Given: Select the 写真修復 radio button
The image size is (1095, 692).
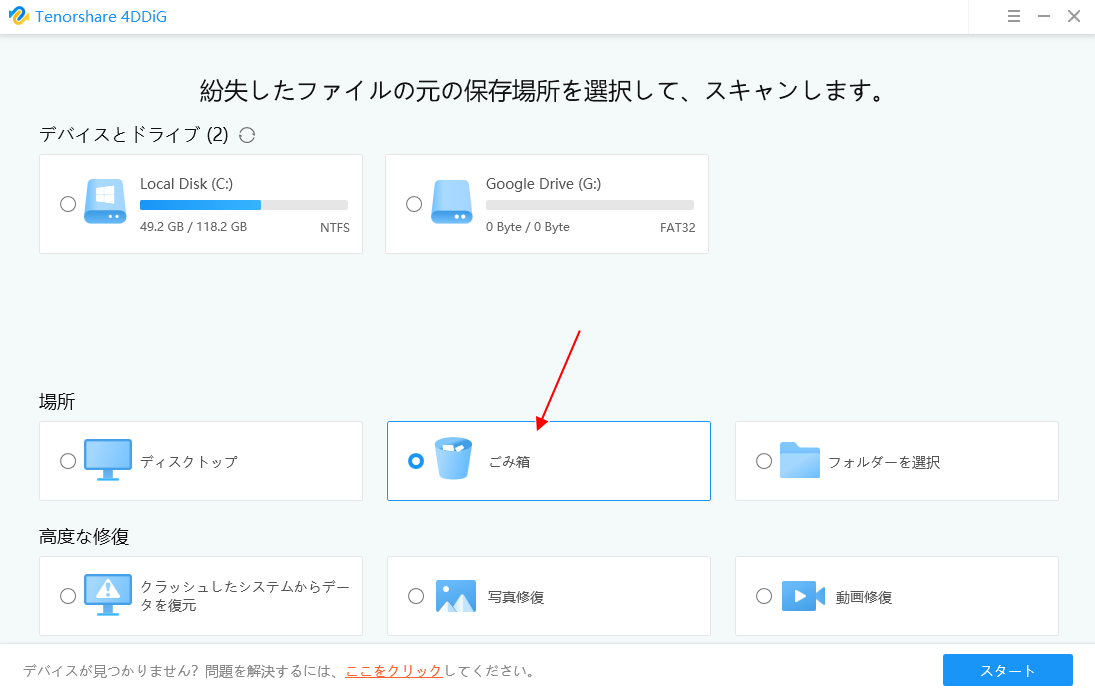Looking at the screenshot, I should point(416,596).
